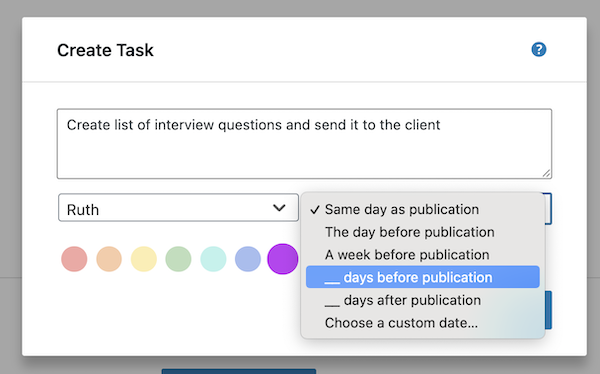Select 'Choose a custom date...' option

[423, 323]
